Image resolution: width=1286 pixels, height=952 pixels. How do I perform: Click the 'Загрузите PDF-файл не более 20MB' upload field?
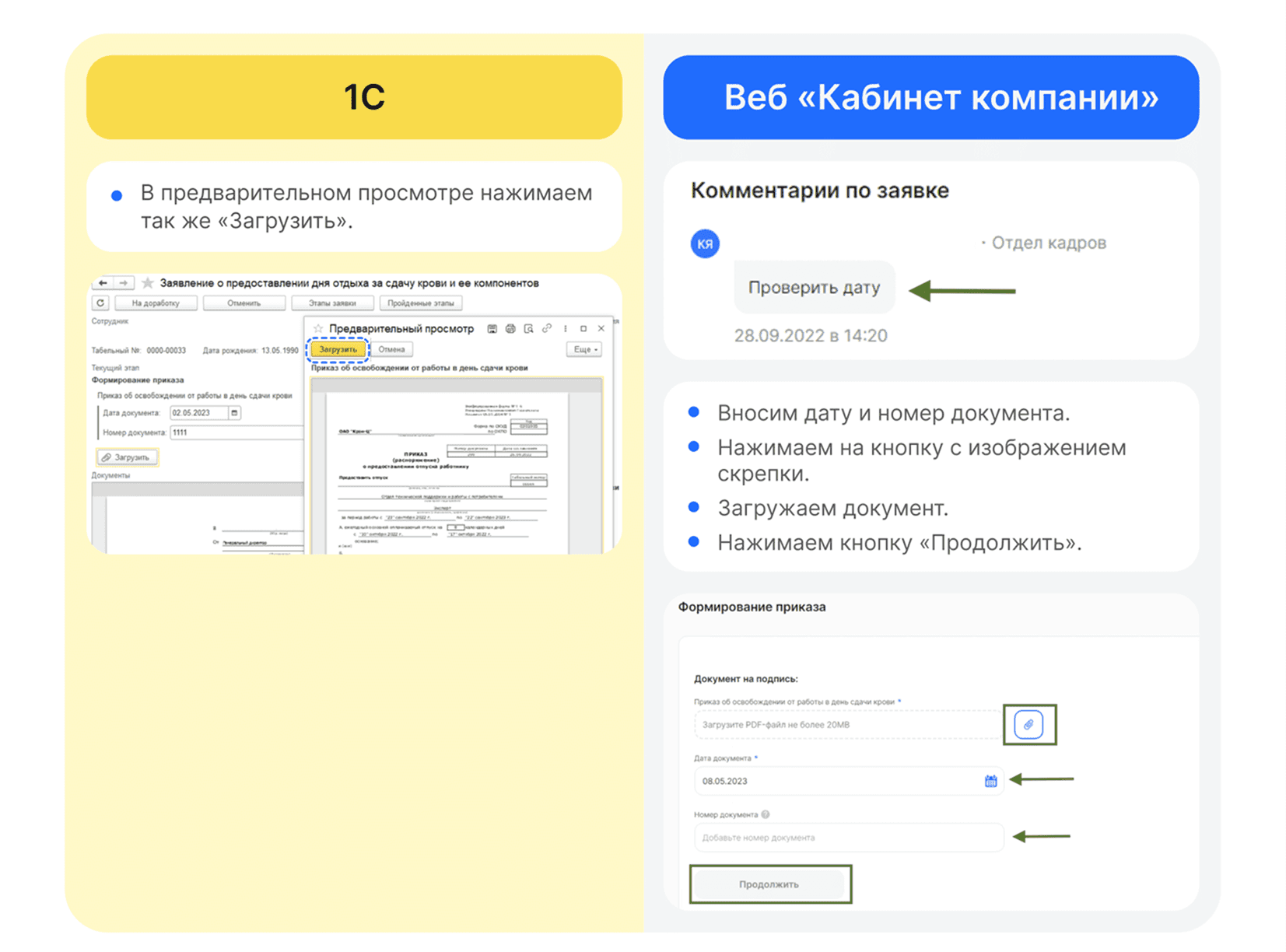pos(847,725)
